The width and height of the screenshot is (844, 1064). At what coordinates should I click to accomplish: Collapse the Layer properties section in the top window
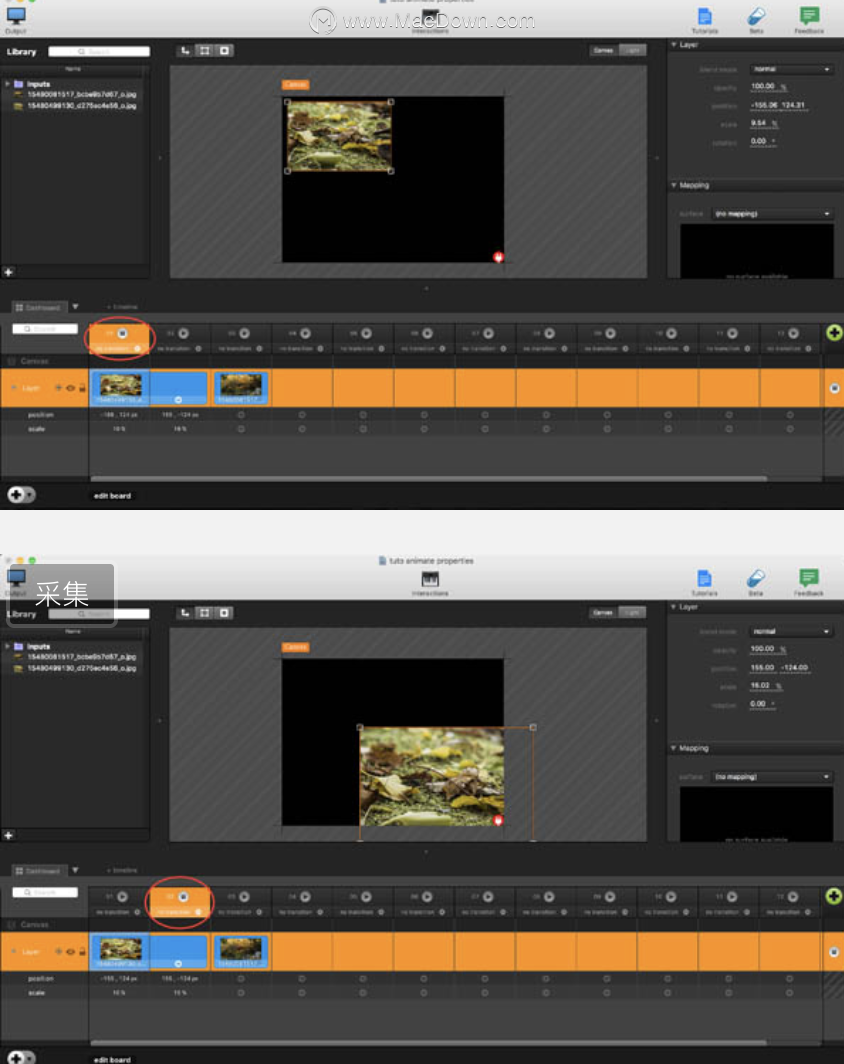(674, 45)
